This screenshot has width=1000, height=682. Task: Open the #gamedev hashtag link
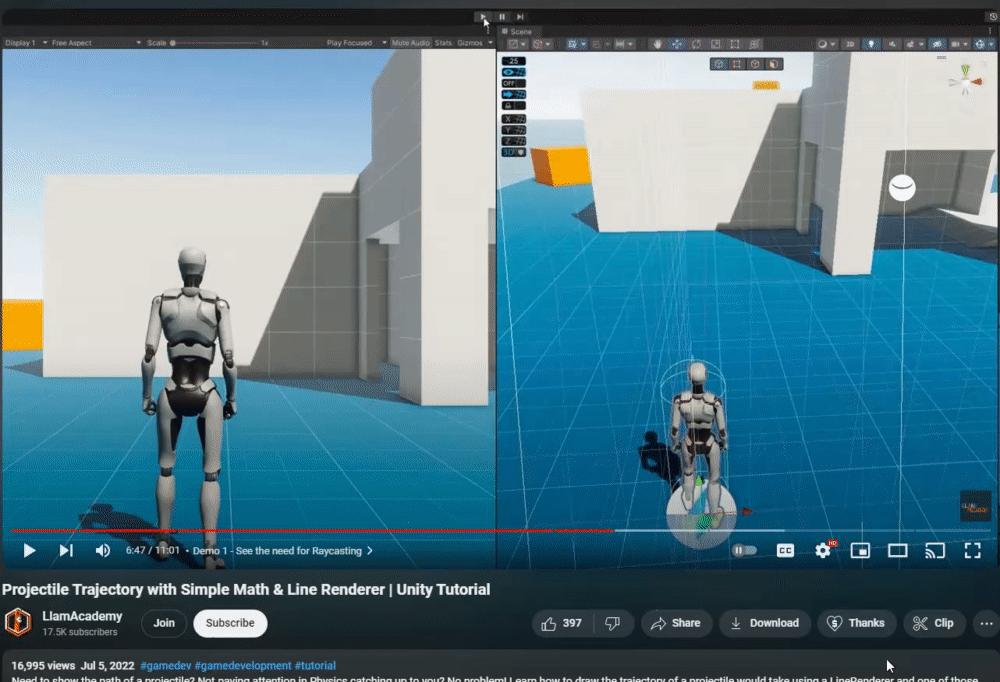click(166, 665)
